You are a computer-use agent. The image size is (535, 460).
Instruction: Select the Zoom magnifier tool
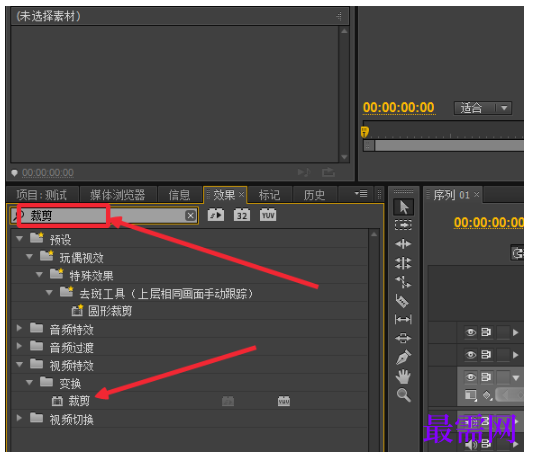[404, 395]
